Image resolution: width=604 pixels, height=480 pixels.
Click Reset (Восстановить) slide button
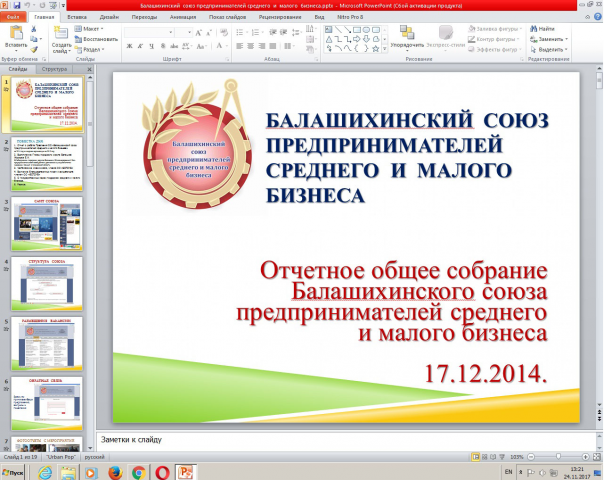pos(96,39)
